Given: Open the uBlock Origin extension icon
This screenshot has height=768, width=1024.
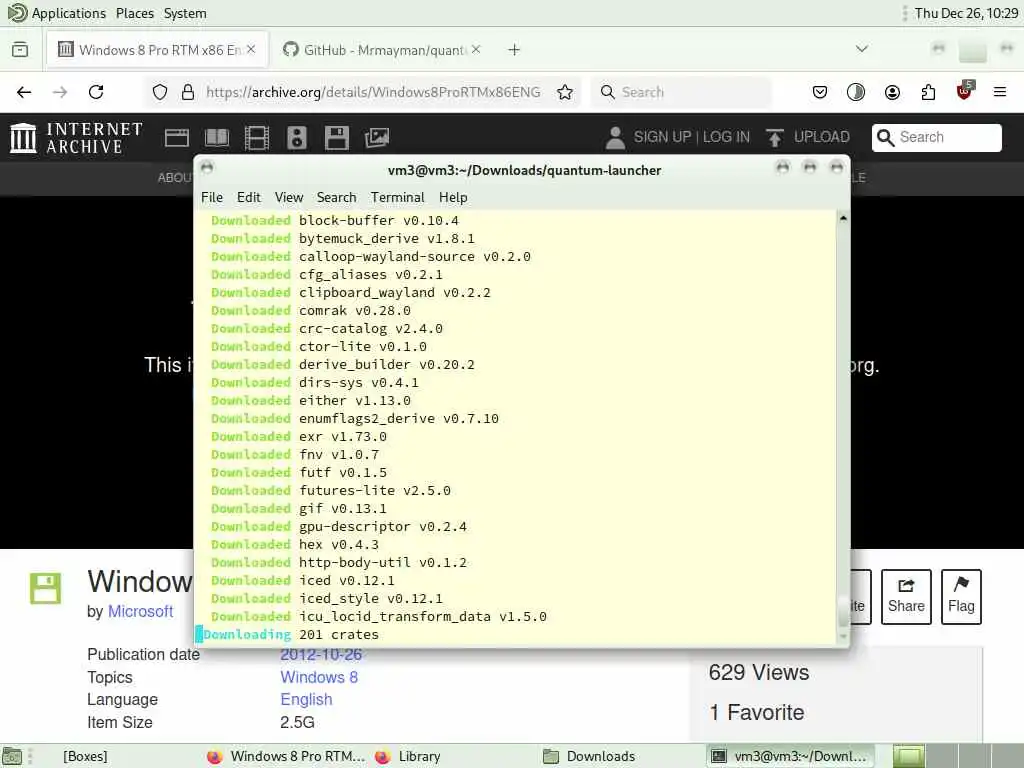Looking at the screenshot, I should (964, 91).
